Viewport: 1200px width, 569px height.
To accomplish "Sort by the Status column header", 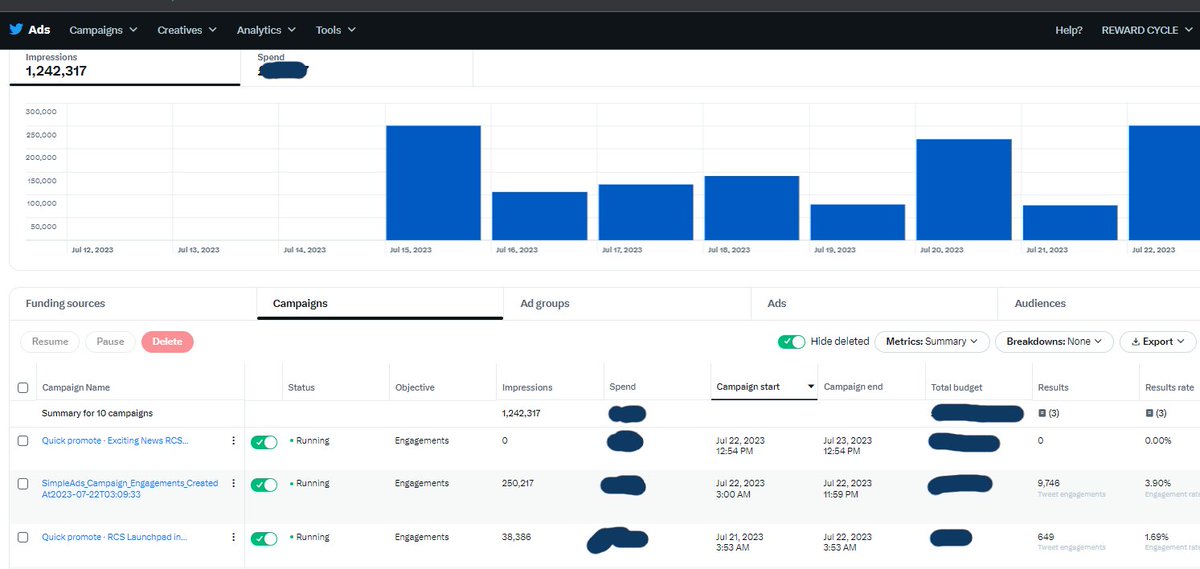I will [301, 387].
